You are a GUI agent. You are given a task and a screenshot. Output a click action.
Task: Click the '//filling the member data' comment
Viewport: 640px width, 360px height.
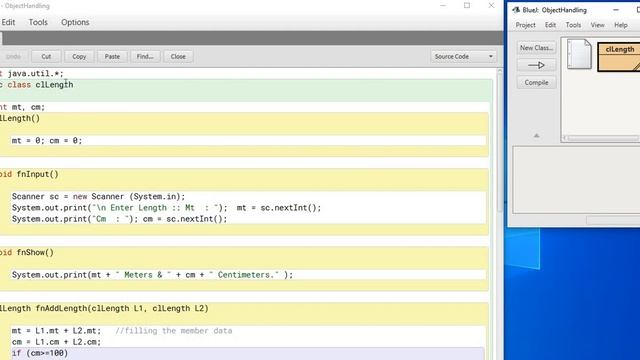tap(173, 331)
